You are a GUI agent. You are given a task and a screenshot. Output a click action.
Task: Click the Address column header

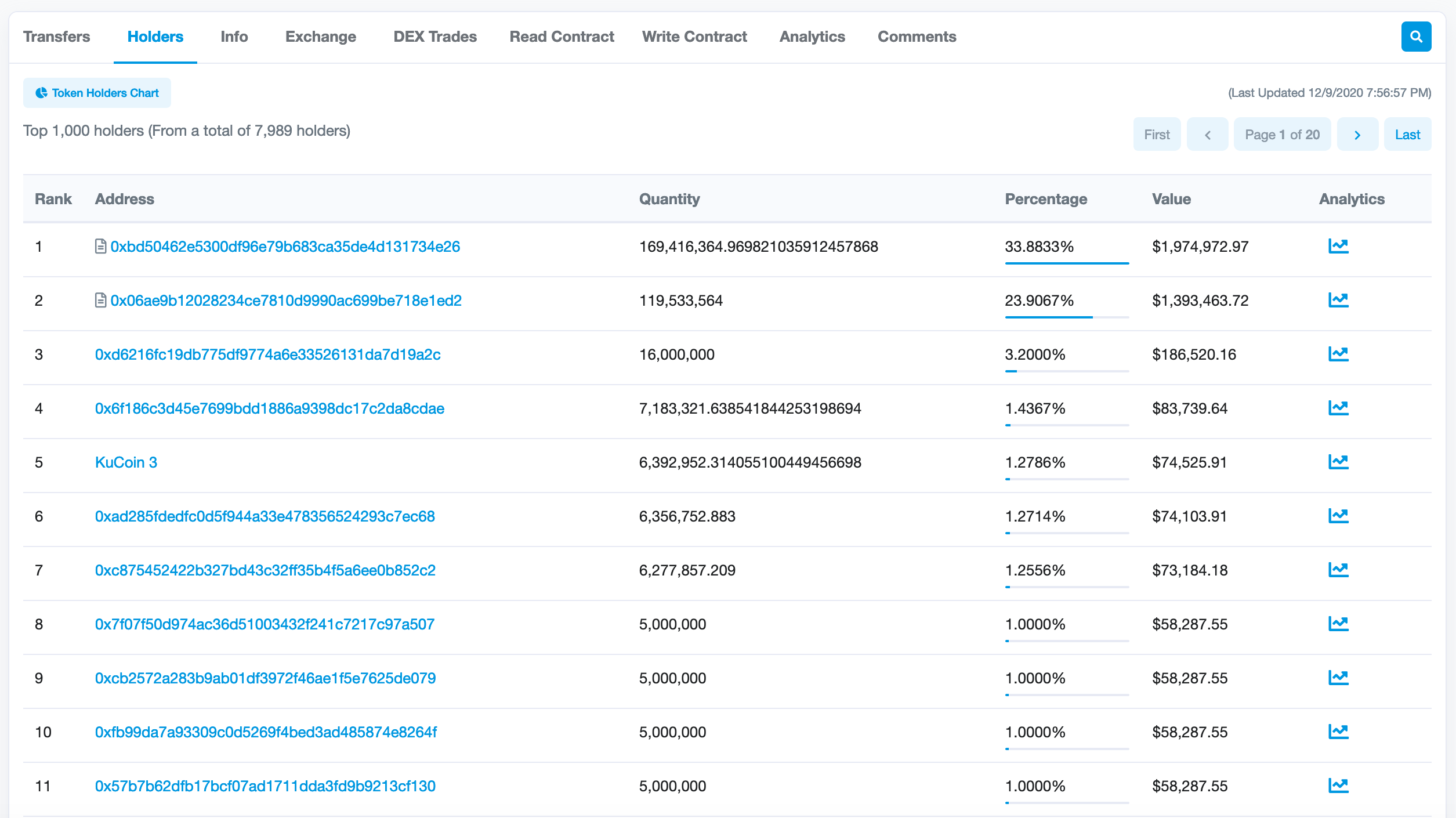point(125,199)
